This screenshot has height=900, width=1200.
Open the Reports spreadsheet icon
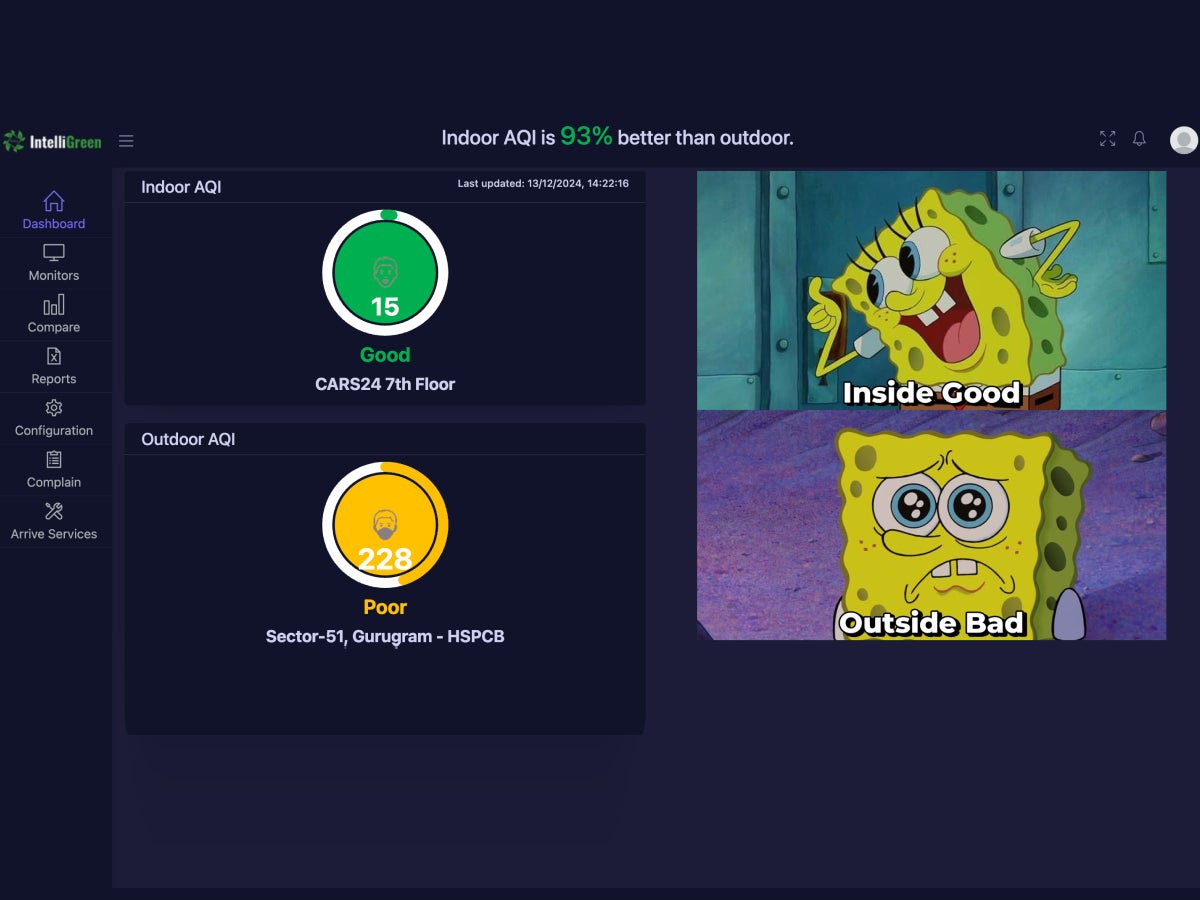[54, 357]
